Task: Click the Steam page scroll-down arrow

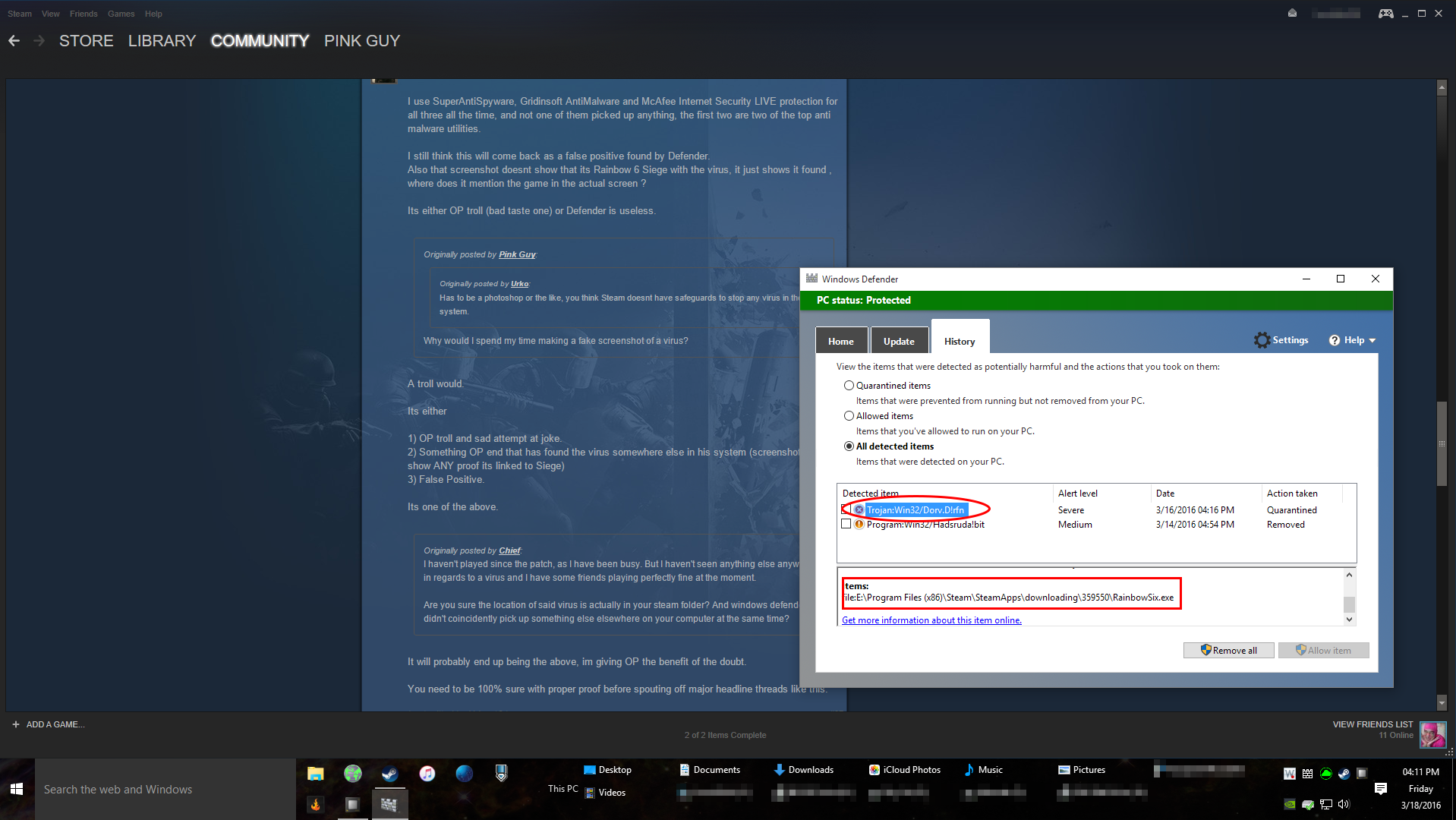Action: (1442, 703)
